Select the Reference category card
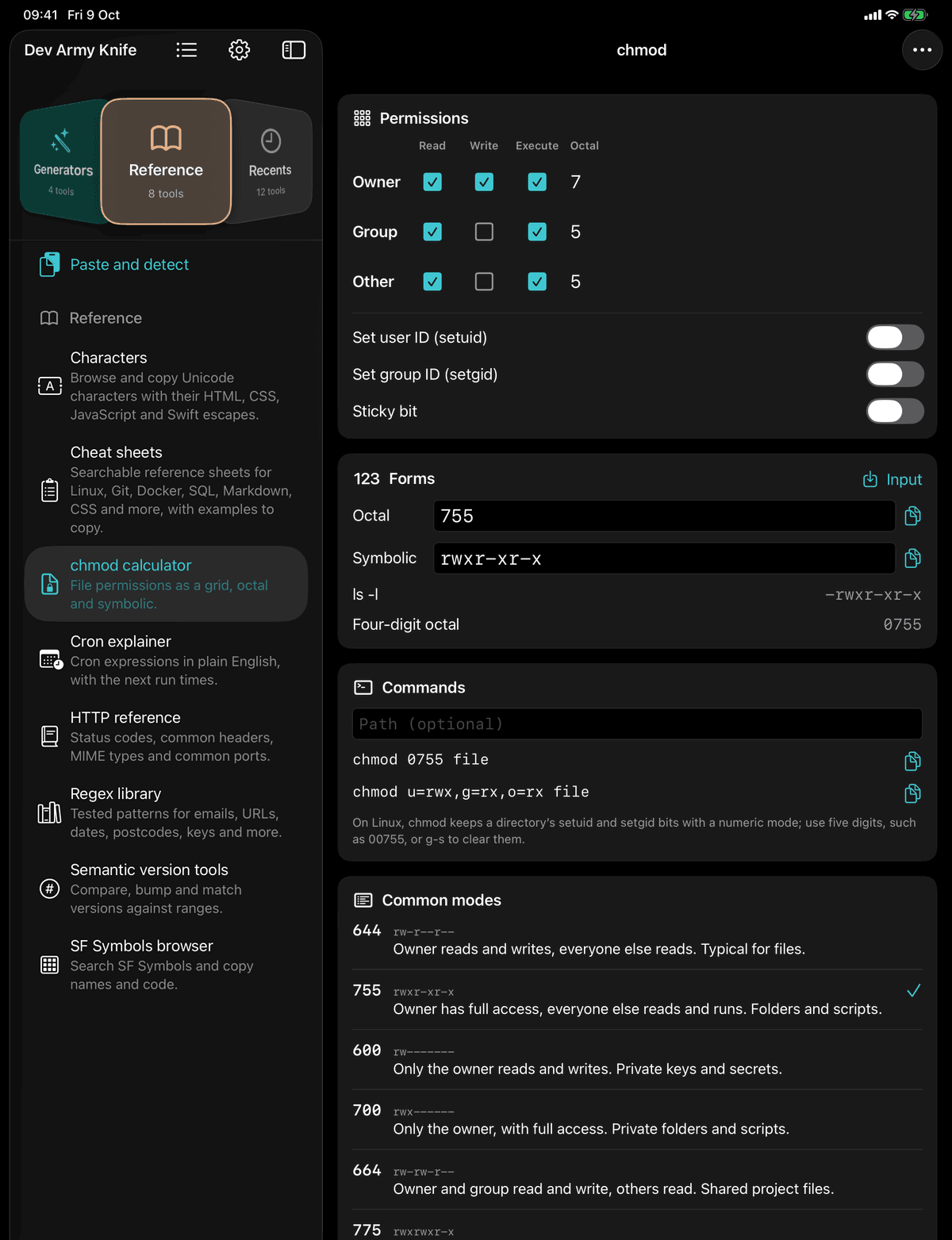The height and width of the screenshot is (1240, 952). (x=166, y=162)
